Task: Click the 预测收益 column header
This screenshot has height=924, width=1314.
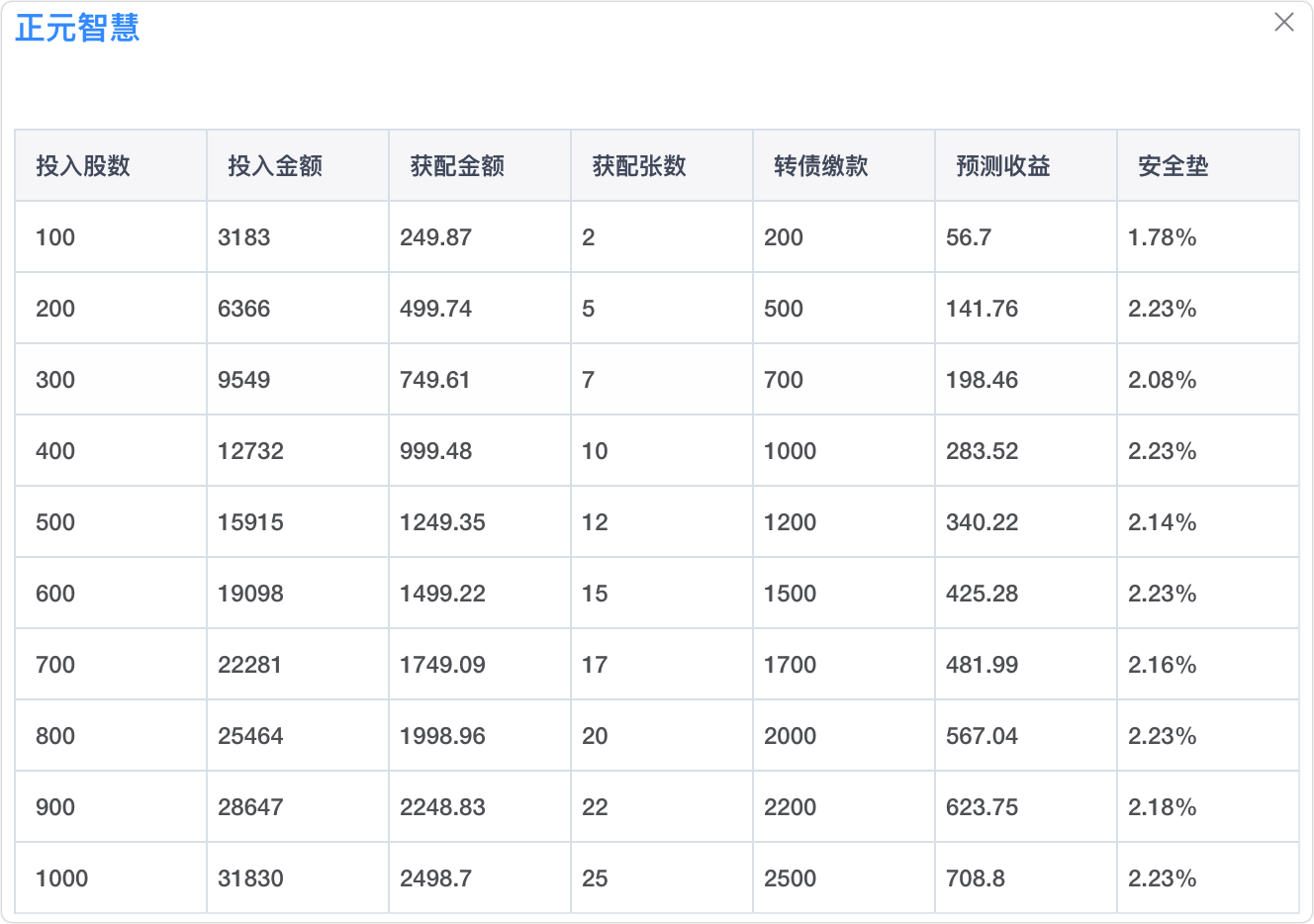Action: click(x=1003, y=166)
